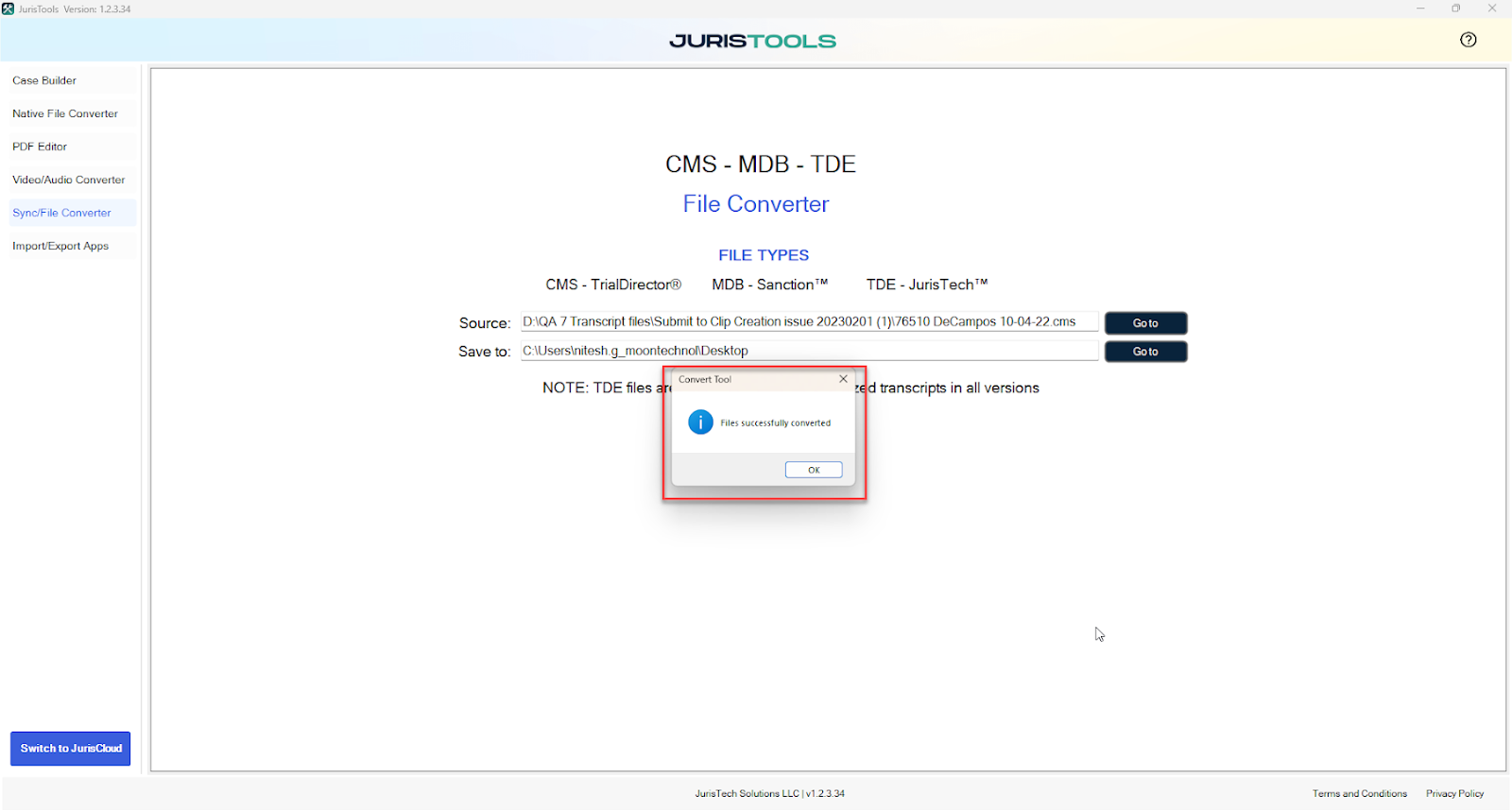This screenshot has width=1512, height=811.
Task: Click the blue info icon in the dialog
Action: pos(700,423)
